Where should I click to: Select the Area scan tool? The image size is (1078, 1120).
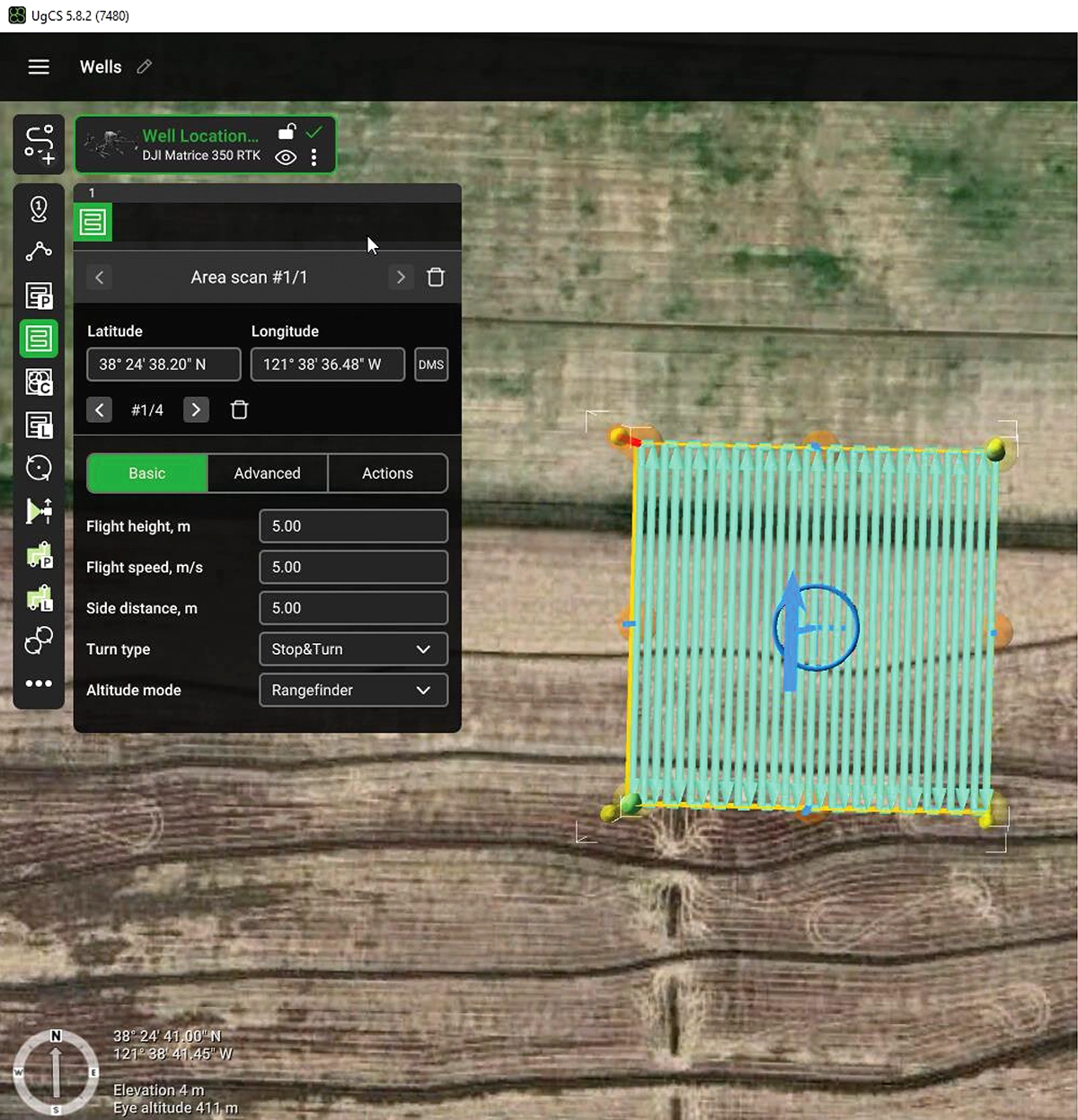point(39,339)
